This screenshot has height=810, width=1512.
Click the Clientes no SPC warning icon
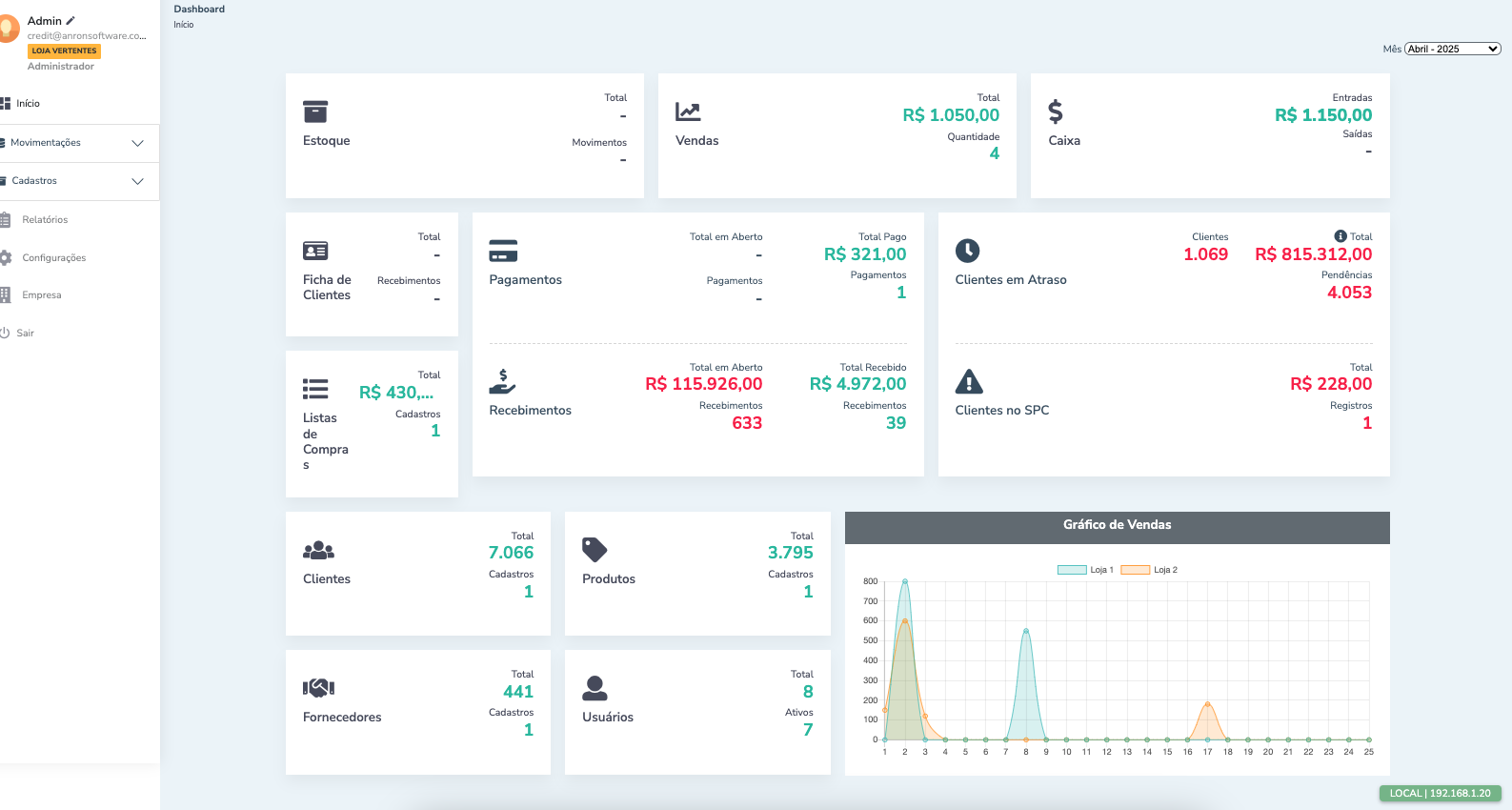pyautogui.click(x=968, y=381)
